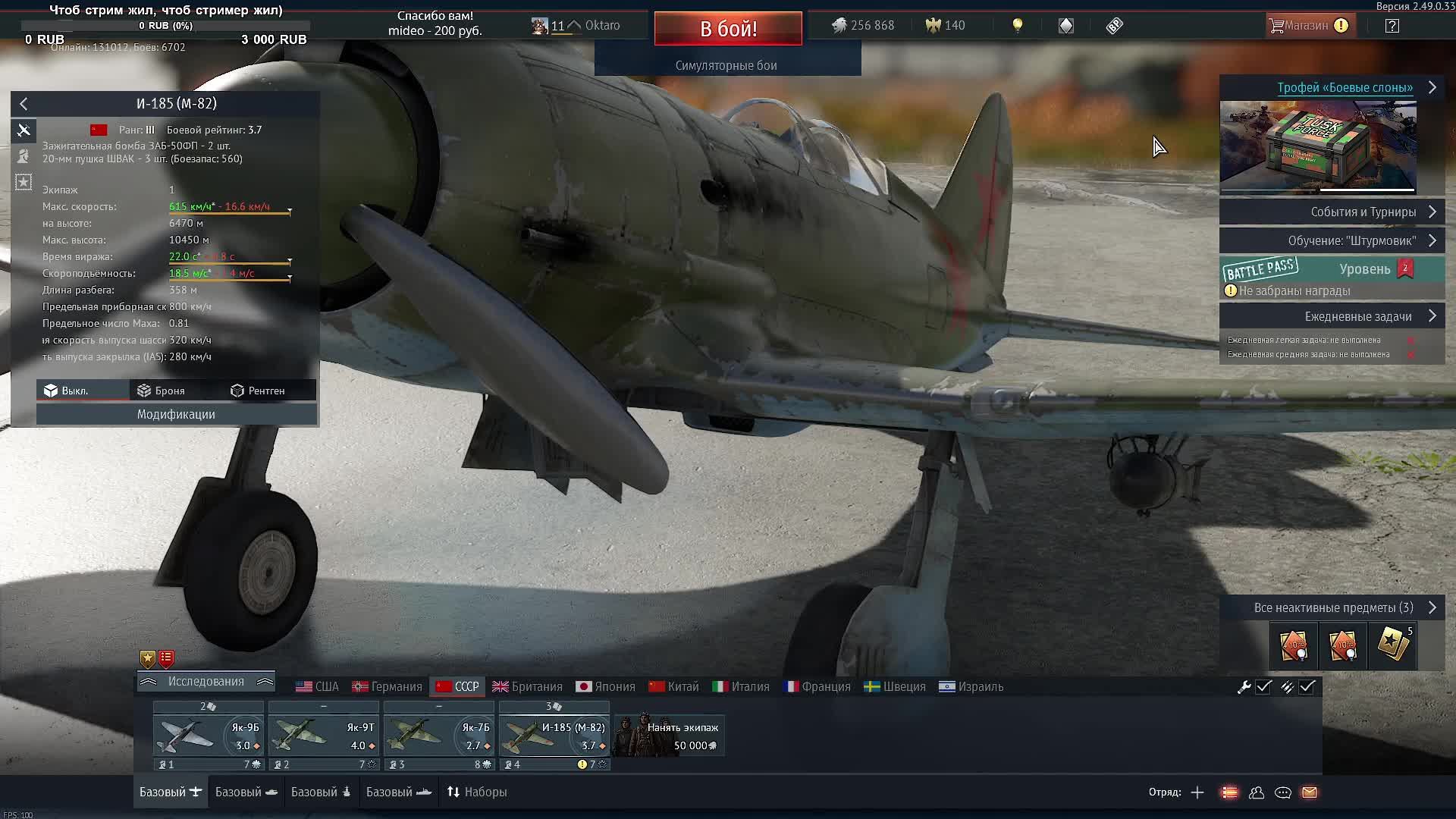Open the chat bubble icon in bottom bar
Viewport: 1456px width, 819px height.
coord(1283,792)
